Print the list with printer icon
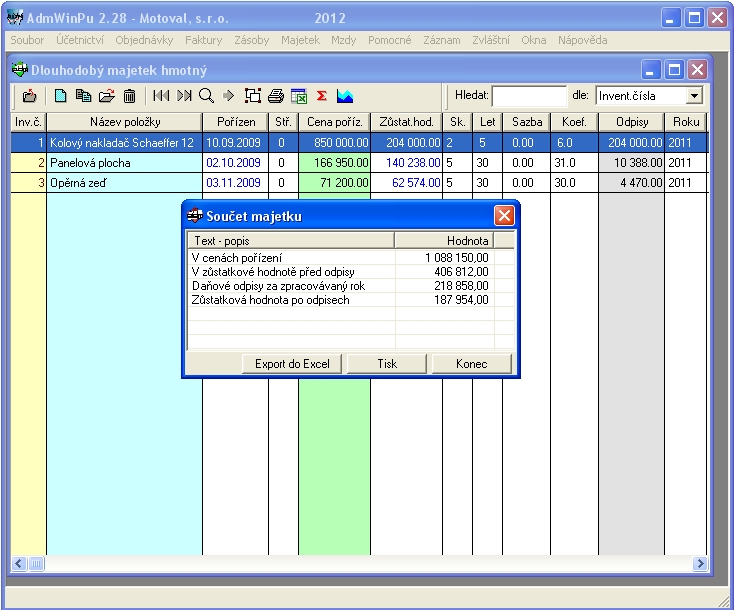 (x=276, y=96)
